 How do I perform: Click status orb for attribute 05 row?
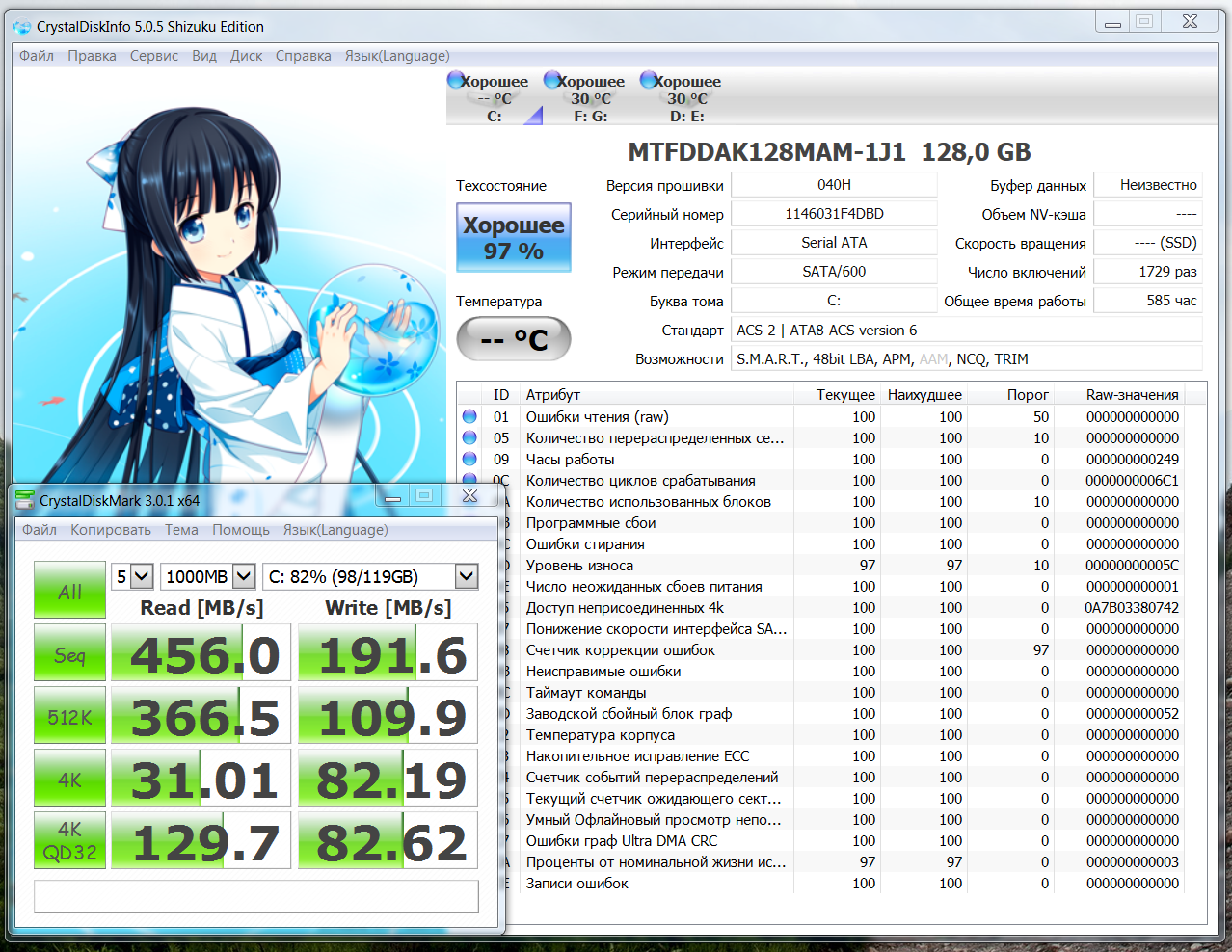pyautogui.click(x=469, y=437)
